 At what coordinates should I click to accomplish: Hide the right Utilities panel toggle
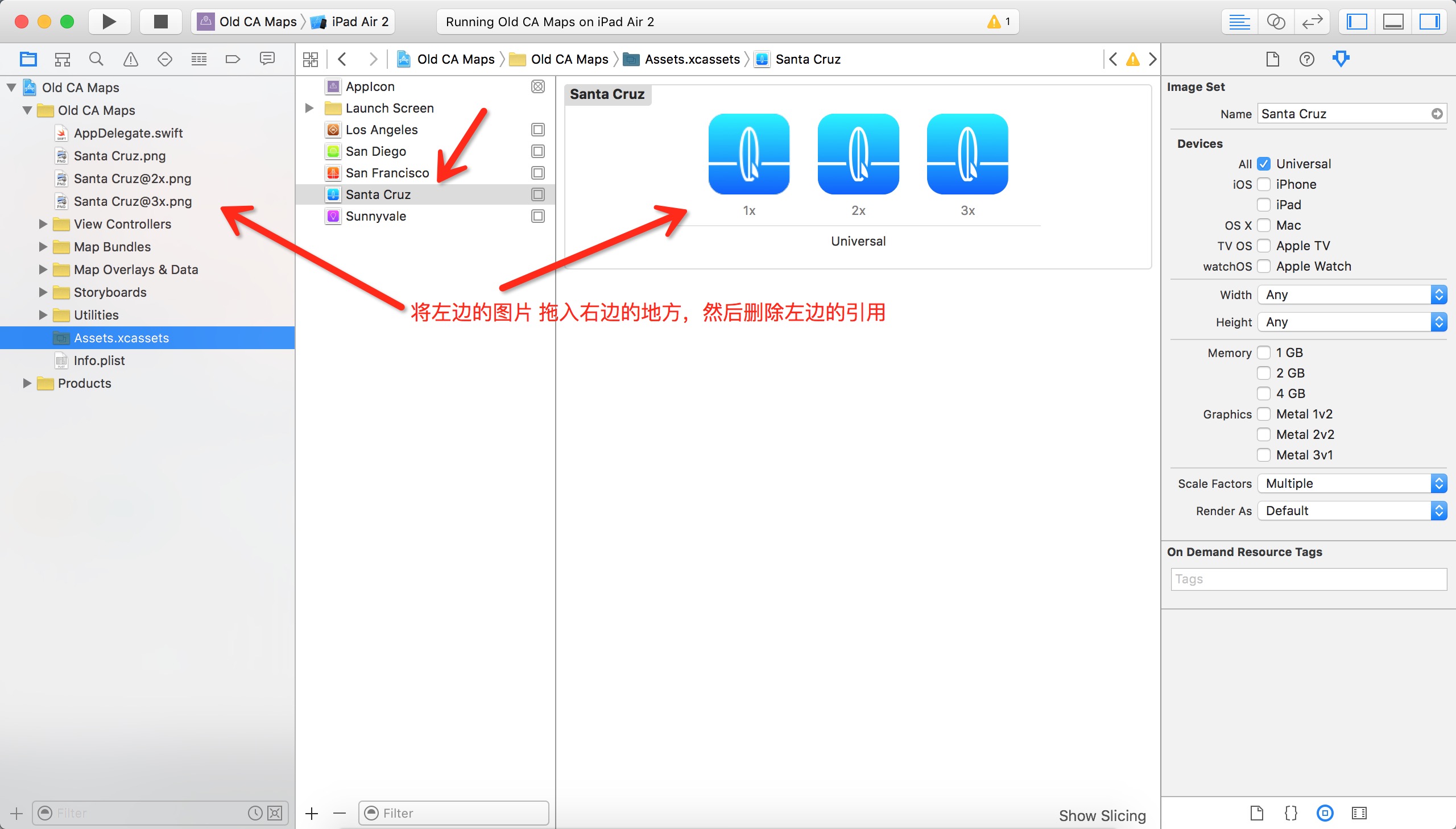coord(1429,22)
